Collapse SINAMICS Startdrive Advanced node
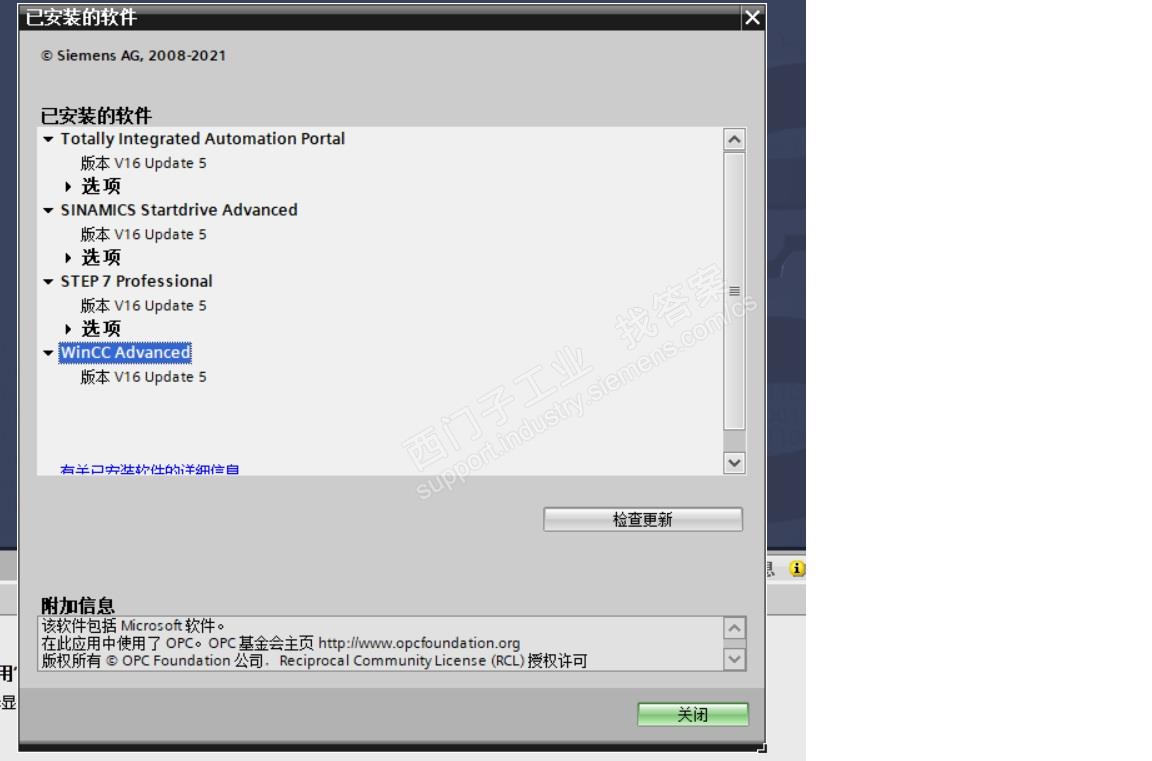Image resolution: width=1152 pixels, height=761 pixels. (48, 211)
